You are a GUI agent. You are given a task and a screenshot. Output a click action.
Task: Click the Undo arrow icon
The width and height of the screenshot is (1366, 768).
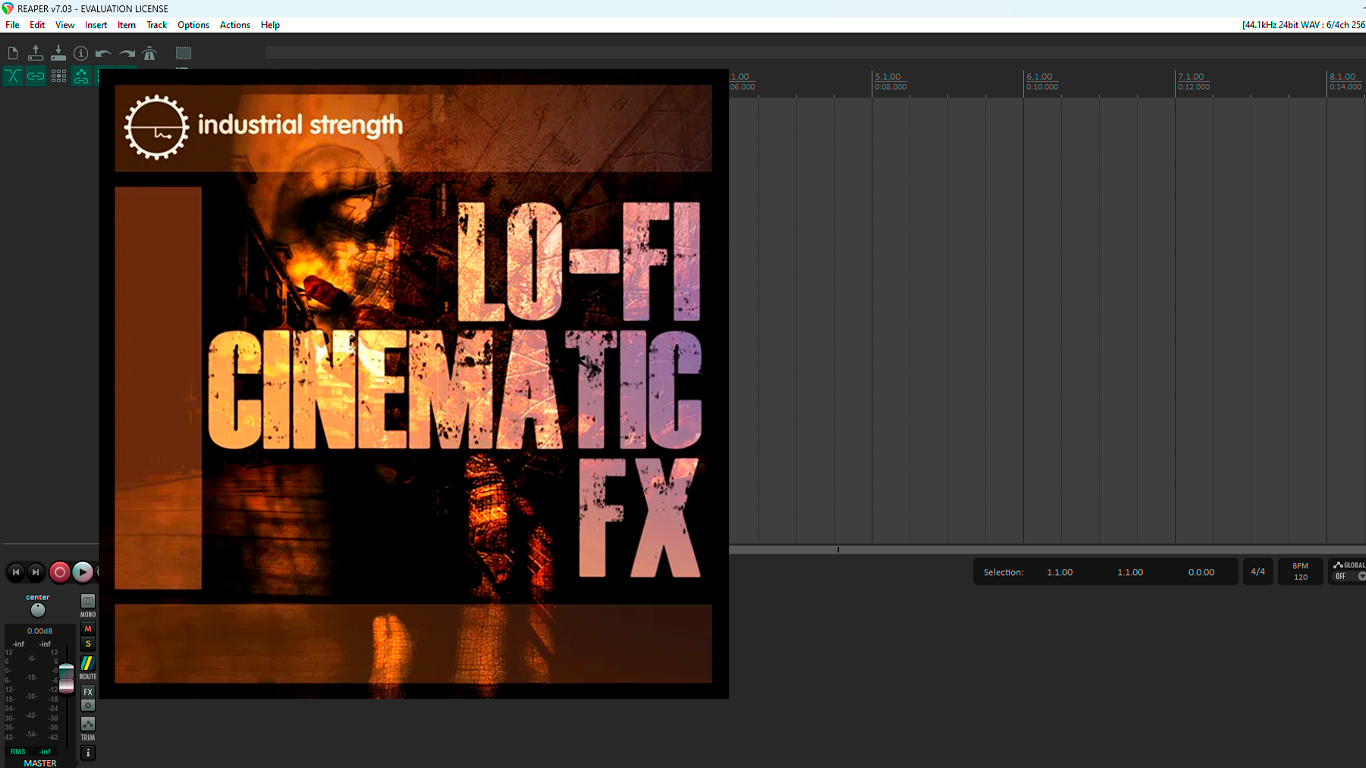pos(103,53)
